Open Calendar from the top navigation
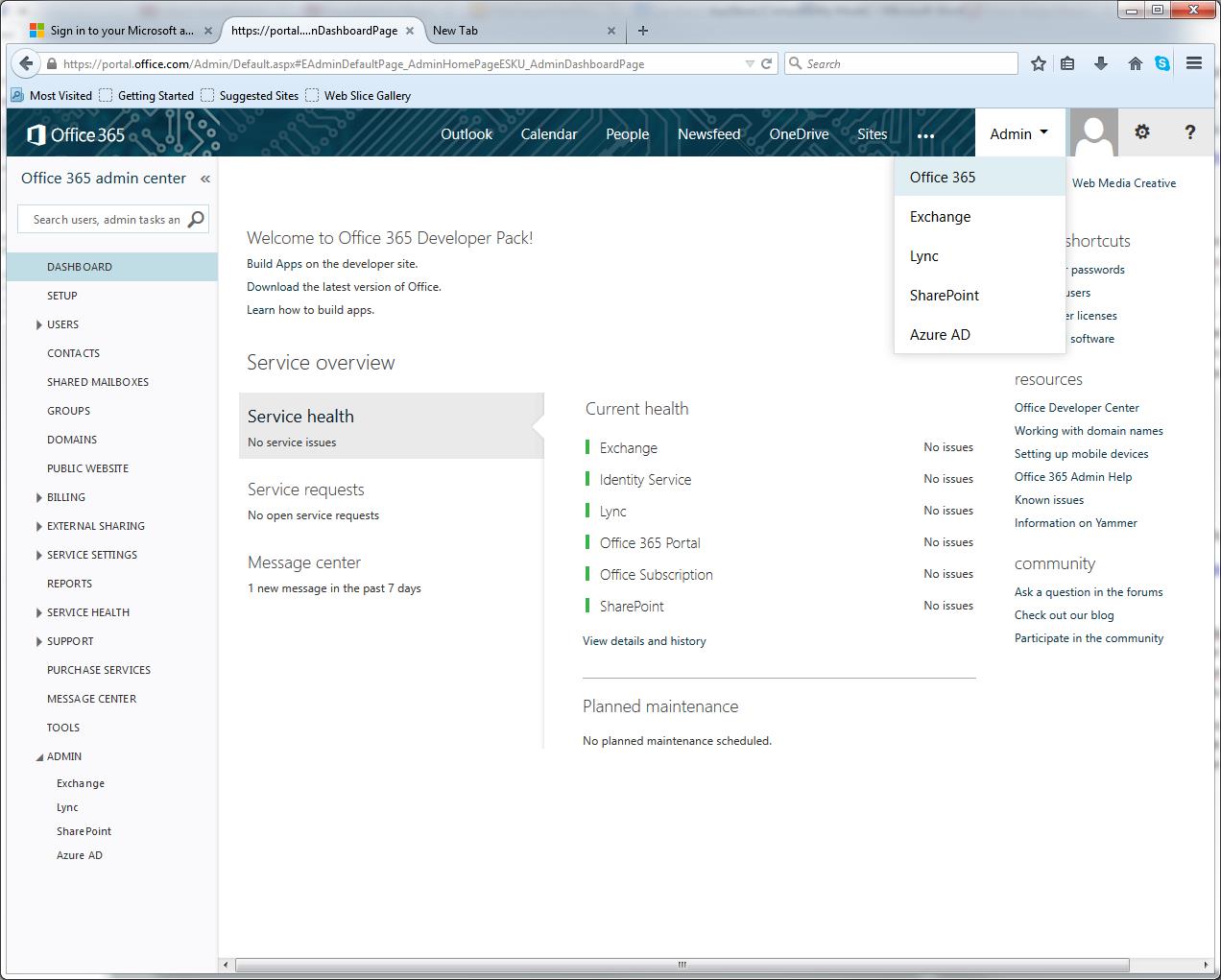This screenshot has height=980, width=1221. click(x=549, y=134)
